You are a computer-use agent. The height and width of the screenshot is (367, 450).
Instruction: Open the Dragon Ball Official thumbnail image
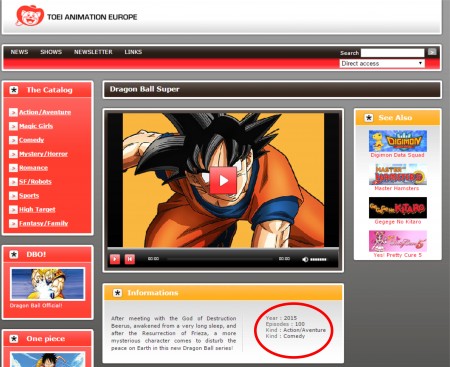click(x=47, y=284)
